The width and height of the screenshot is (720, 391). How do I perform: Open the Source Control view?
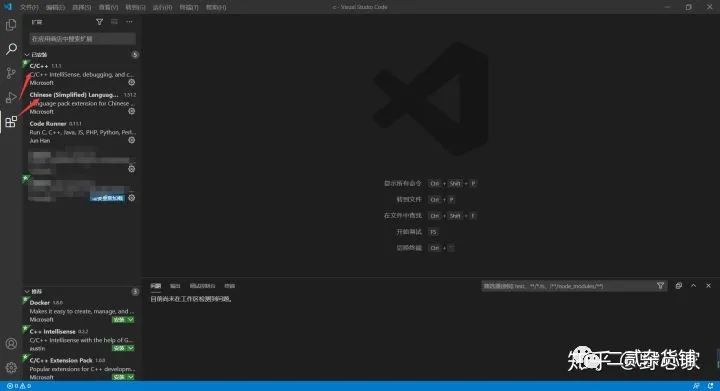(x=11, y=73)
